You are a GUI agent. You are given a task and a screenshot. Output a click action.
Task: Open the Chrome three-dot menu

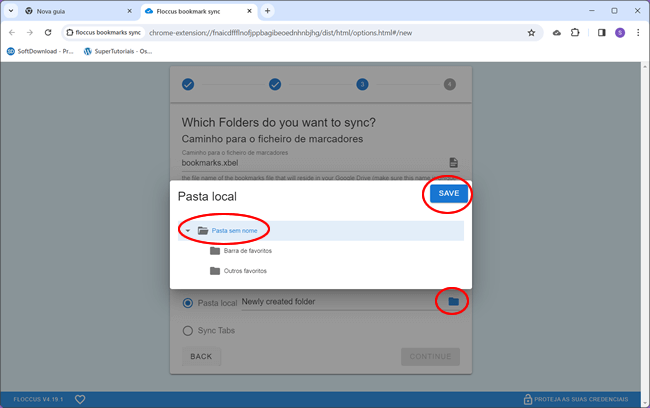(x=638, y=32)
